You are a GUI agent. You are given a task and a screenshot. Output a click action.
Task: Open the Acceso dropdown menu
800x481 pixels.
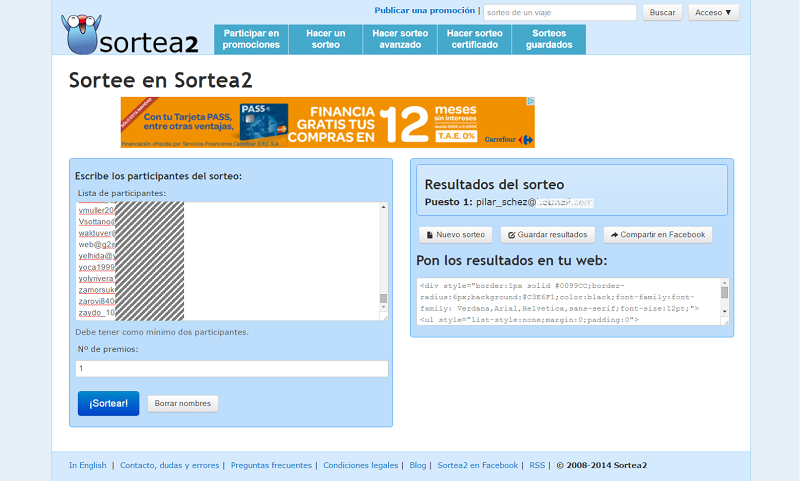[x=714, y=13]
